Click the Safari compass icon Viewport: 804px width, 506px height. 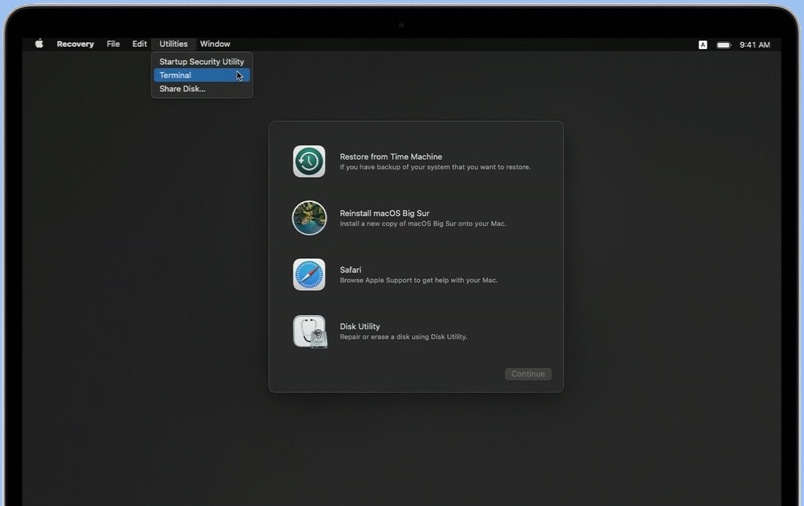click(x=309, y=274)
